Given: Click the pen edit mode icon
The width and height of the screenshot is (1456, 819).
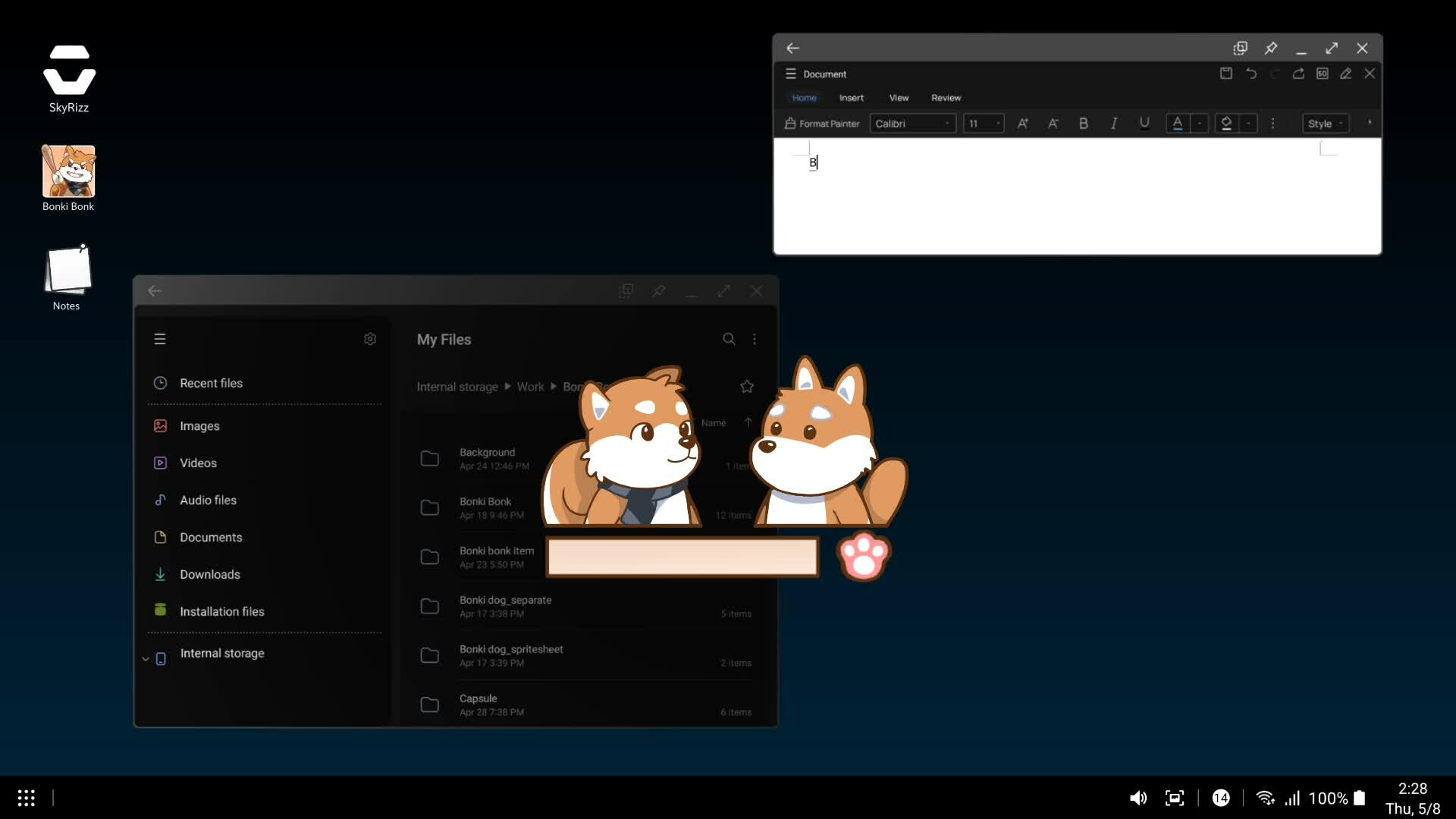Looking at the screenshot, I should (x=1345, y=74).
